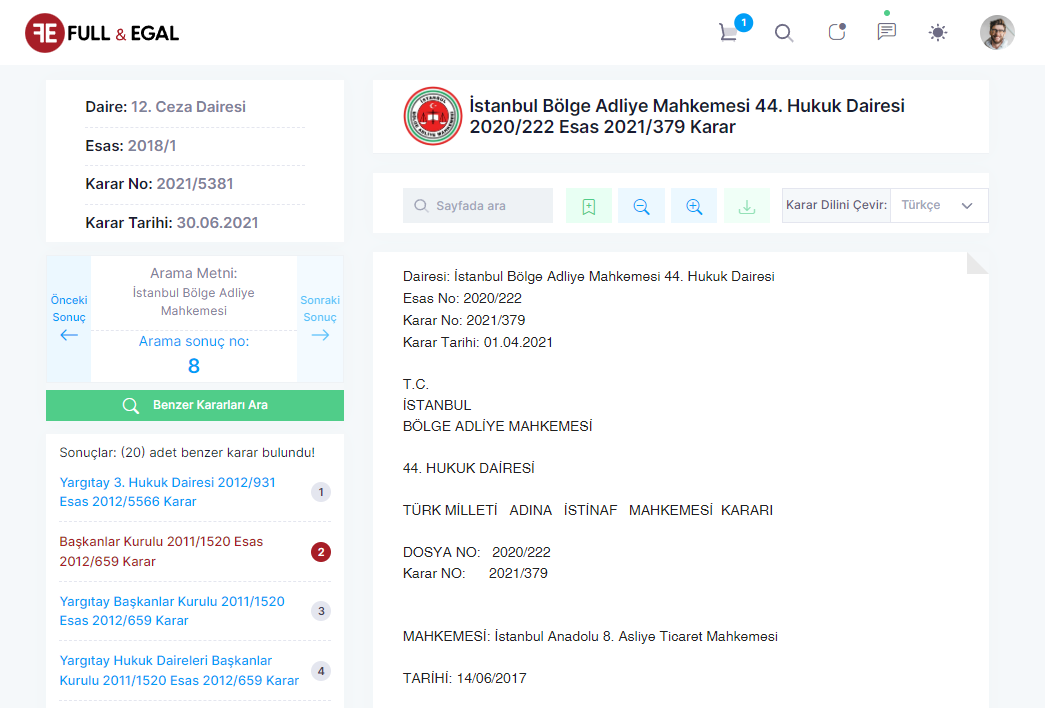Viewport: 1045px width, 708px height.
Task: Toggle dark mode with the sun icon
Action: click(x=938, y=32)
